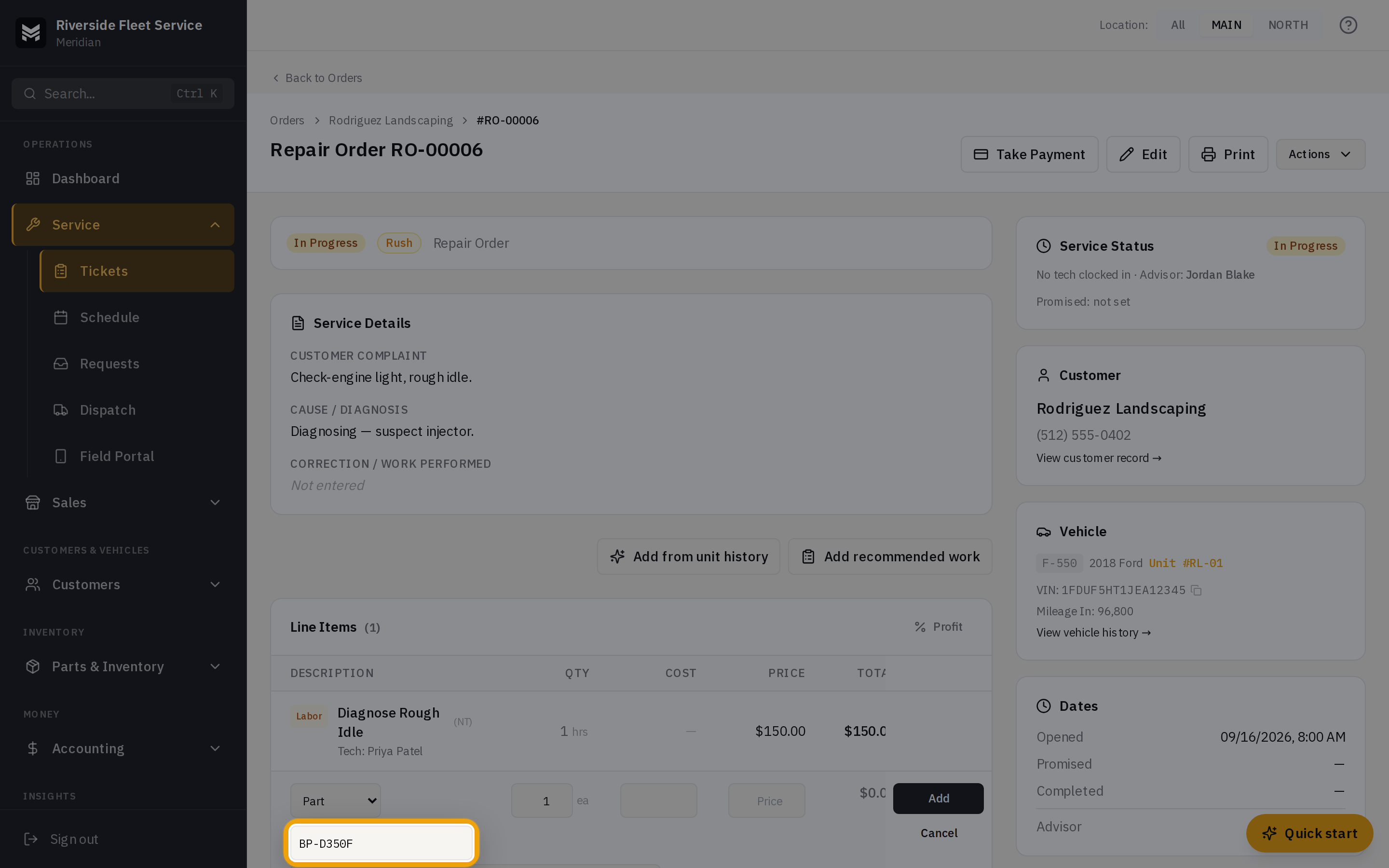
Task: Open Rodriguez Landscaping in the breadcrumb
Action: pos(390,121)
